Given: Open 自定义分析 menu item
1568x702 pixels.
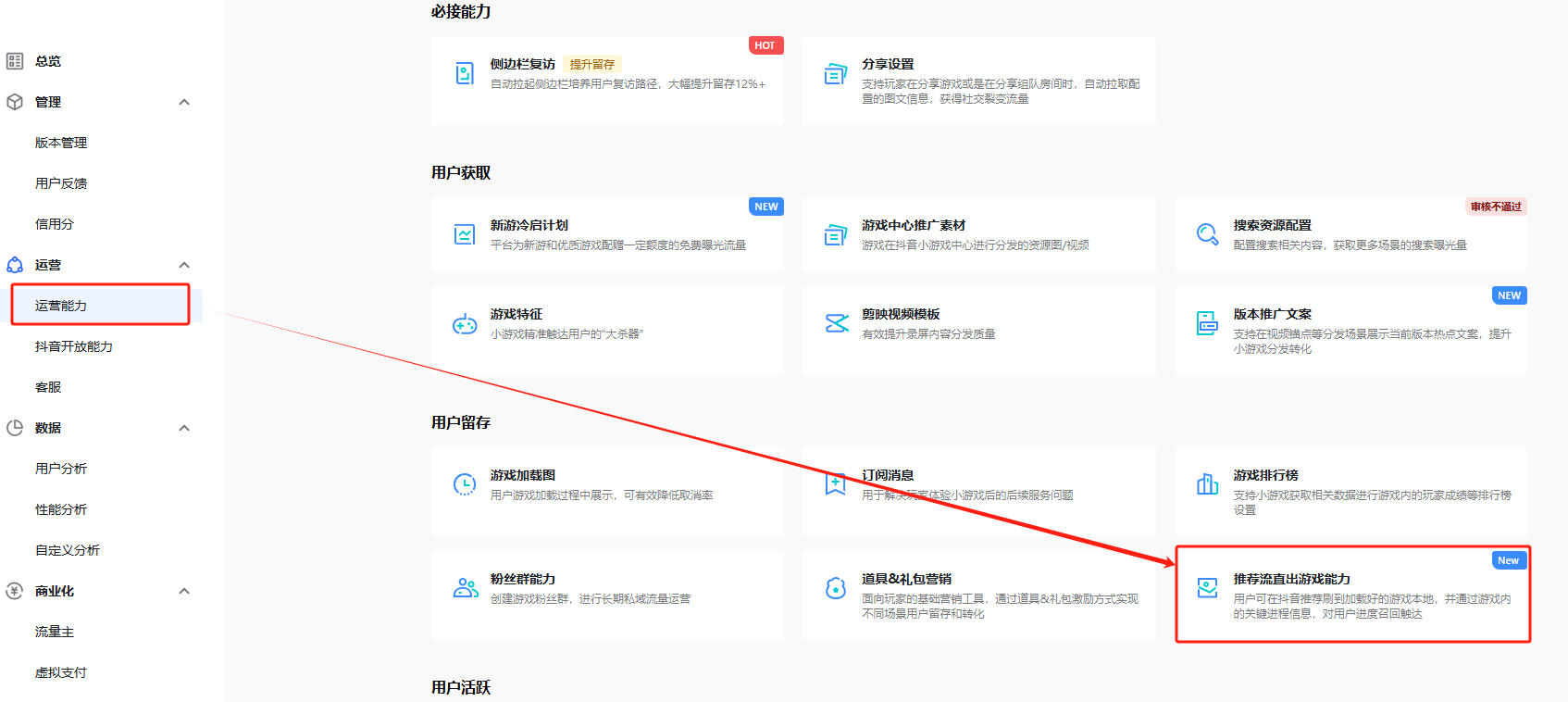Looking at the screenshot, I should click(68, 550).
